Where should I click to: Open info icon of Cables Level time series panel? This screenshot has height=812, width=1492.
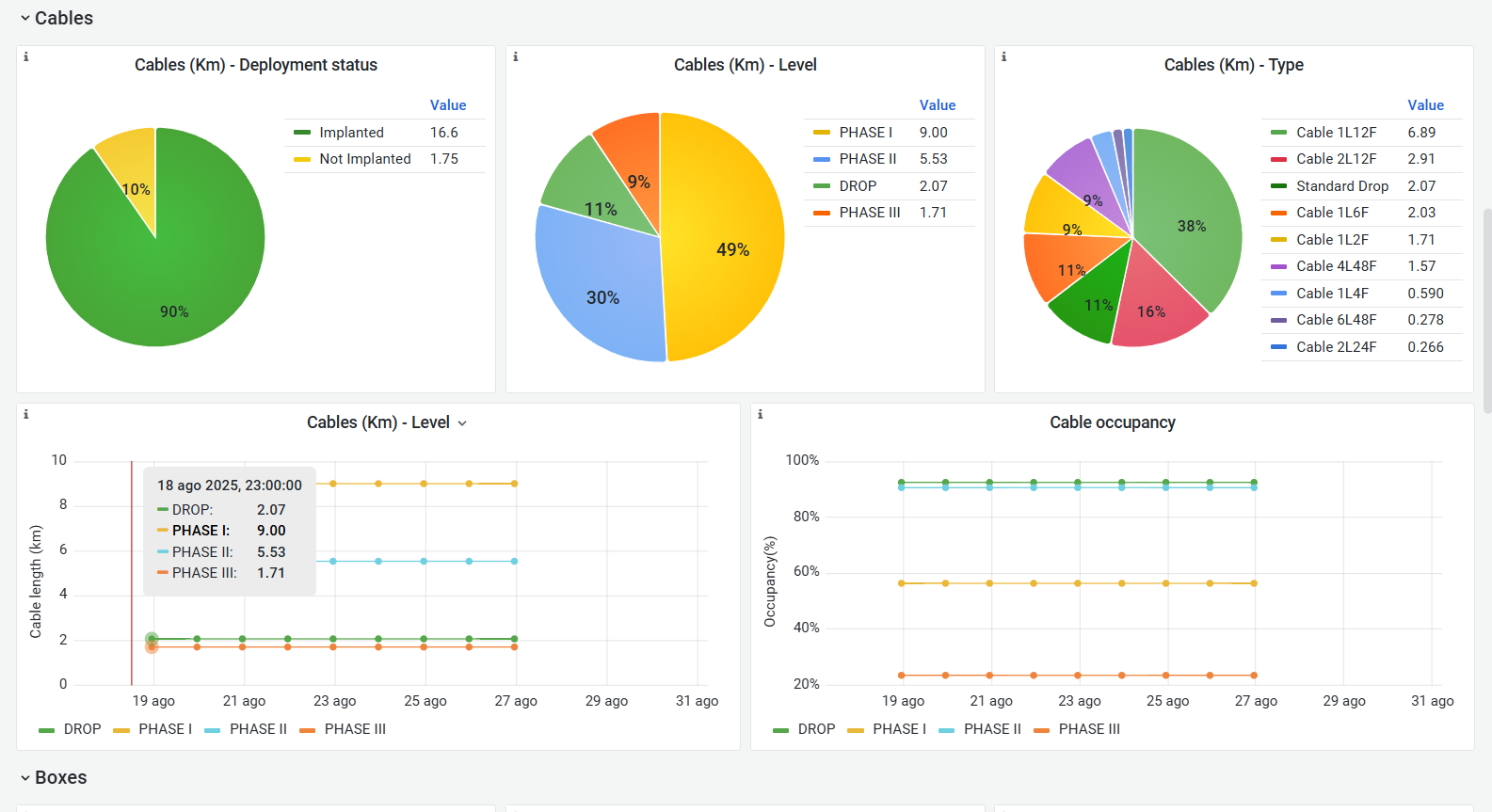click(26, 414)
